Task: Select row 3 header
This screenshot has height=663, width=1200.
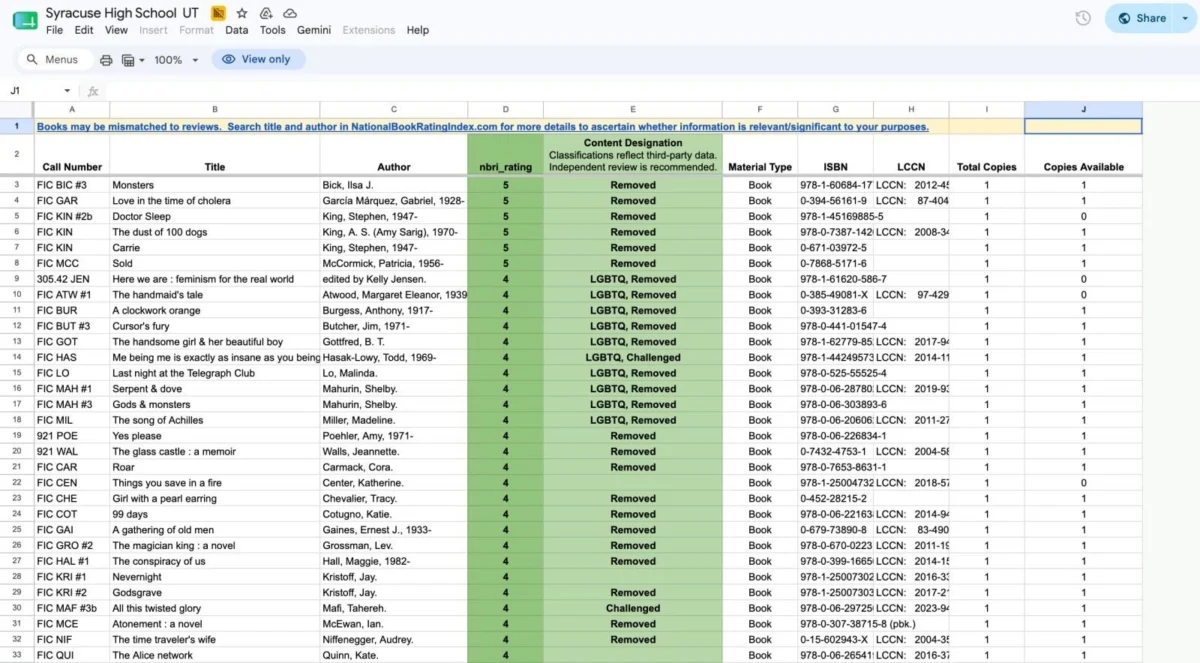Action: click(x=17, y=185)
